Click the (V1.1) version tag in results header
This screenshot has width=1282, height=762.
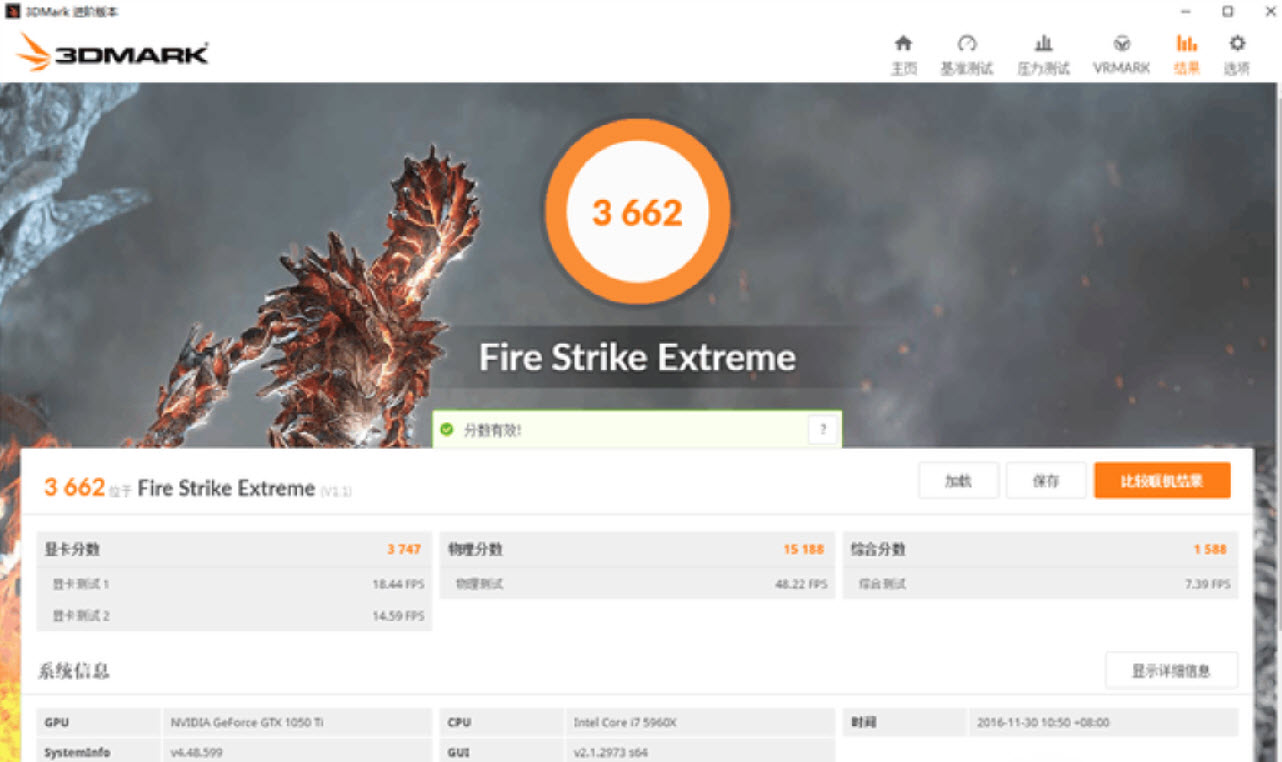336,491
